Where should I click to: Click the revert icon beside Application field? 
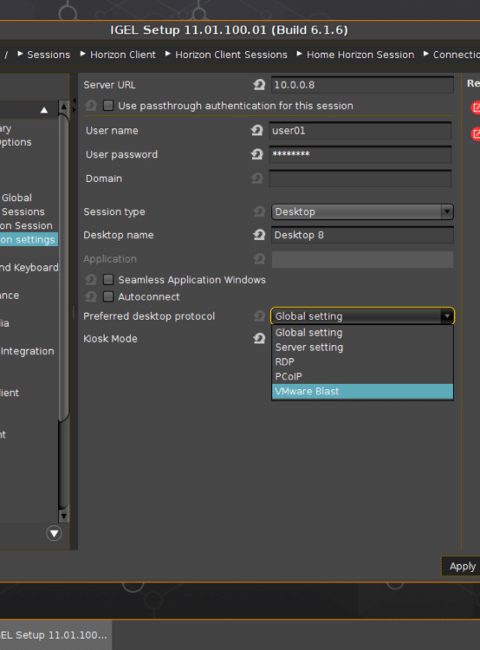click(259, 259)
